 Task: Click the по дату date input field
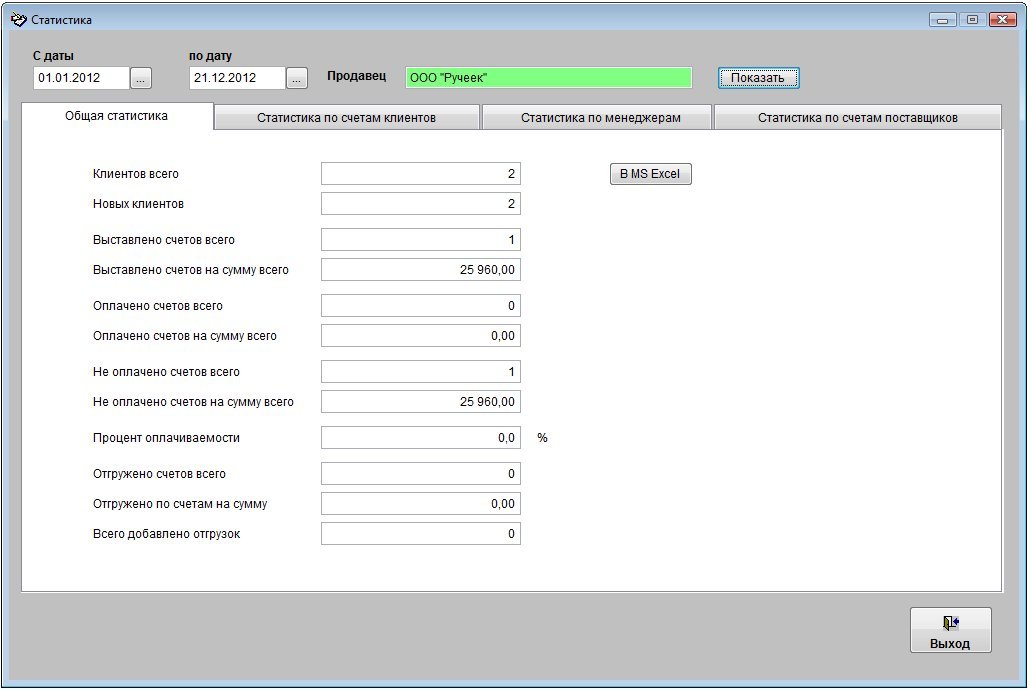click(237, 78)
